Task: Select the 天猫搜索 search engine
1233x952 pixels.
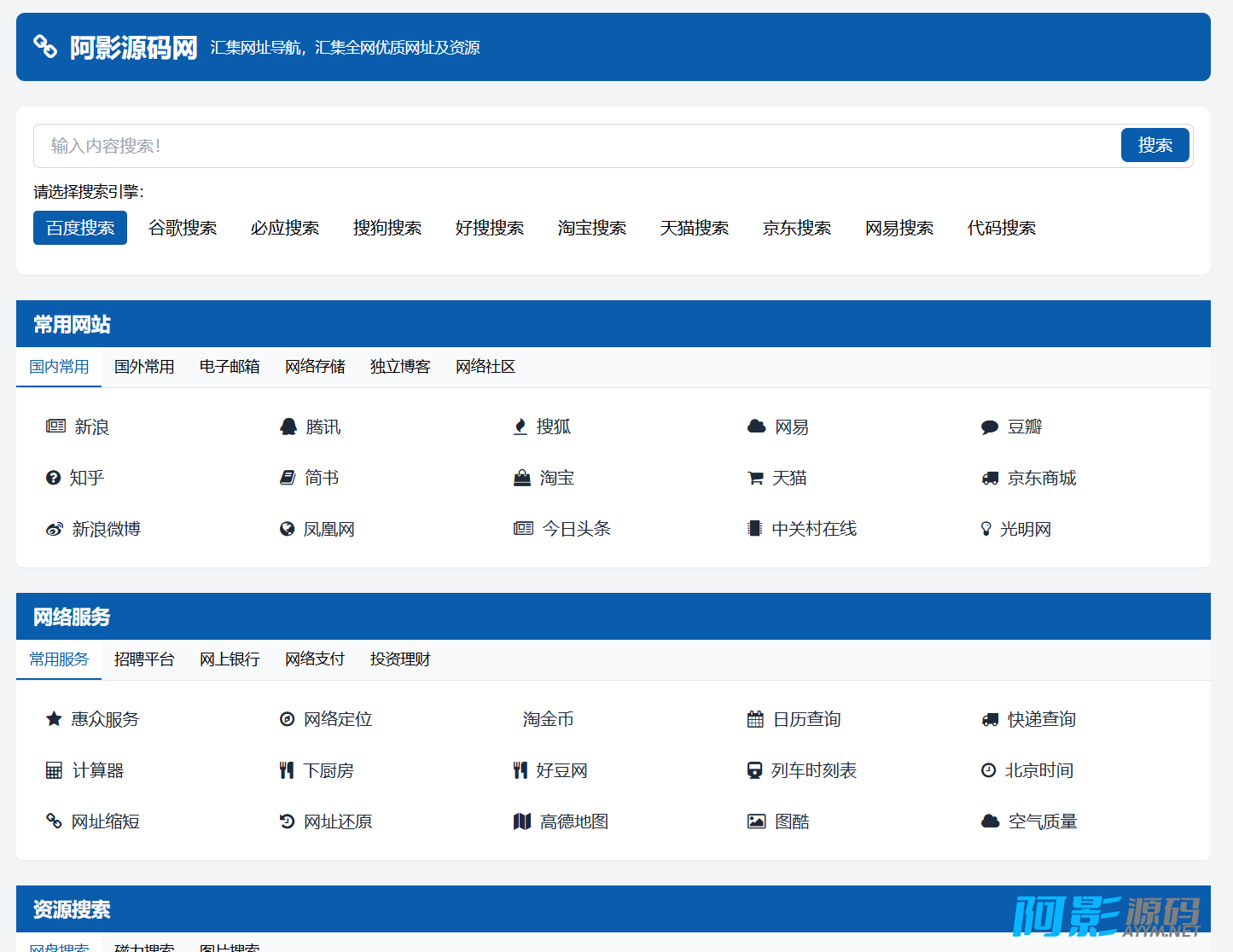Action: click(x=695, y=228)
